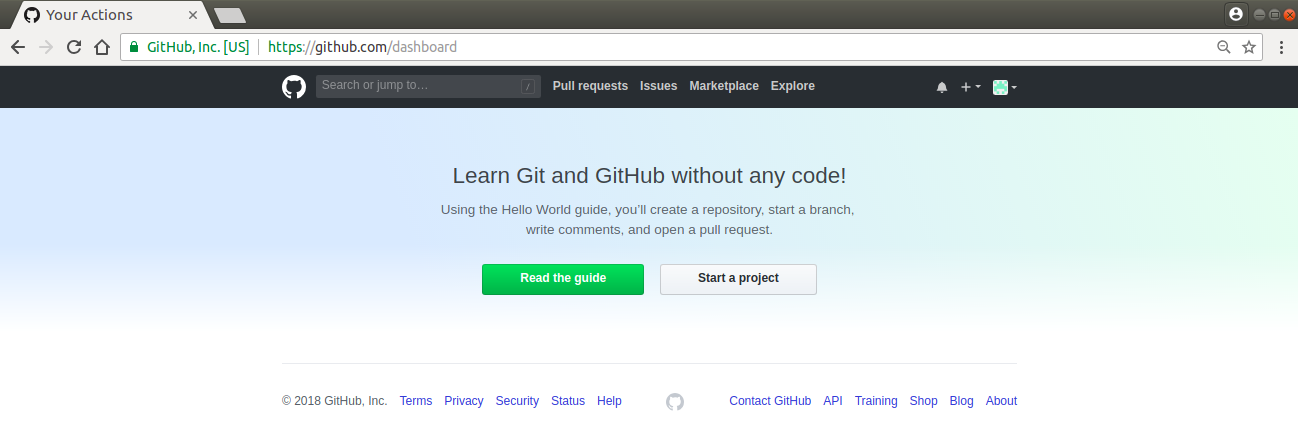This screenshot has width=1298, height=427.
Task: Open the Privacy footer link
Action: (464, 401)
